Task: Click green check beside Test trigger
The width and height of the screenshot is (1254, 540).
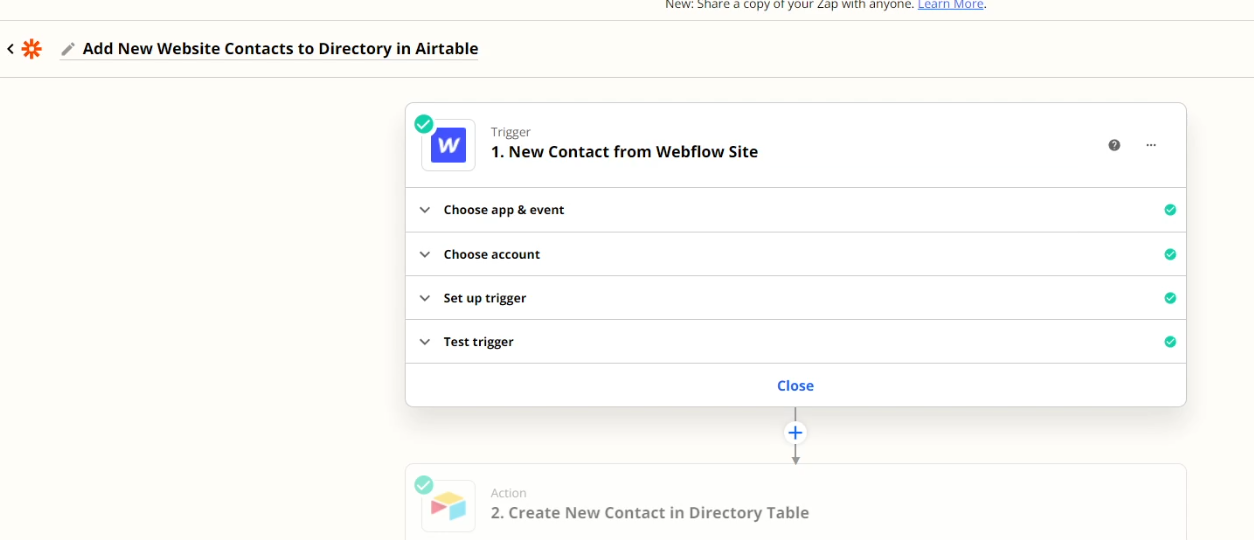Action: coord(1170,342)
